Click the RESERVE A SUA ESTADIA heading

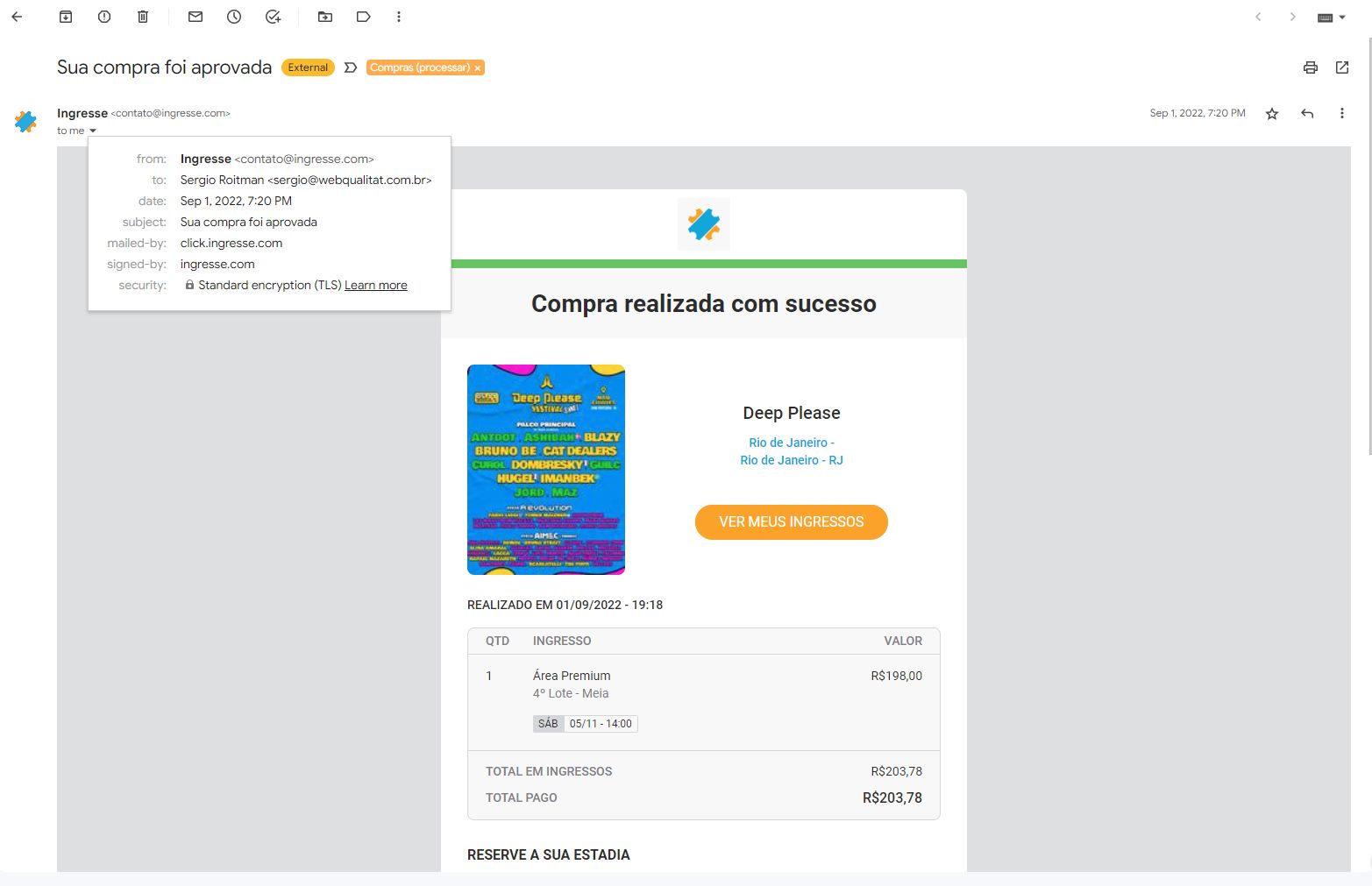(x=549, y=854)
